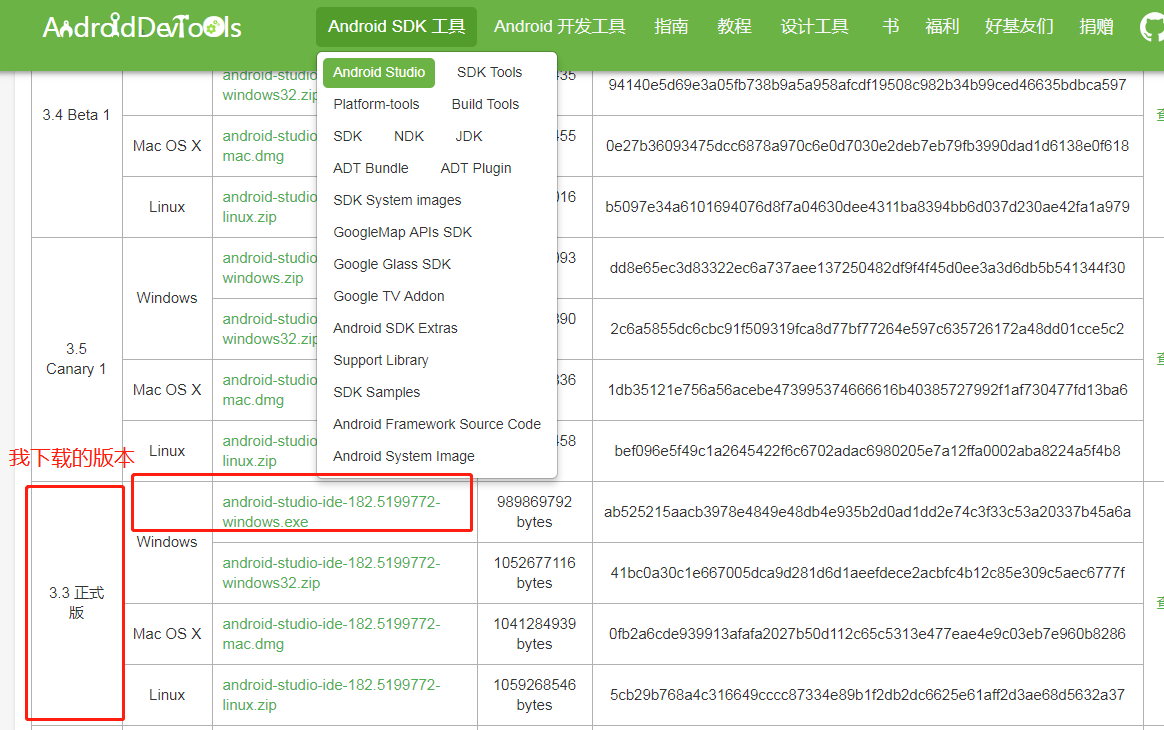Click the 1059268546 bytes size cell
The height and width of the screenshot is (730, 1164).
click(534, 694)
